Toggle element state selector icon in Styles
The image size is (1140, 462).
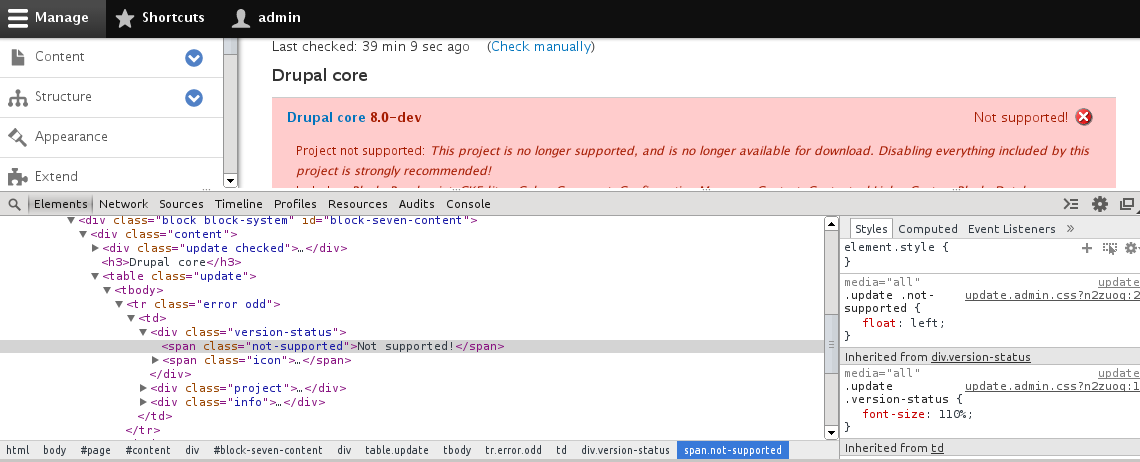coord(1109,247)
